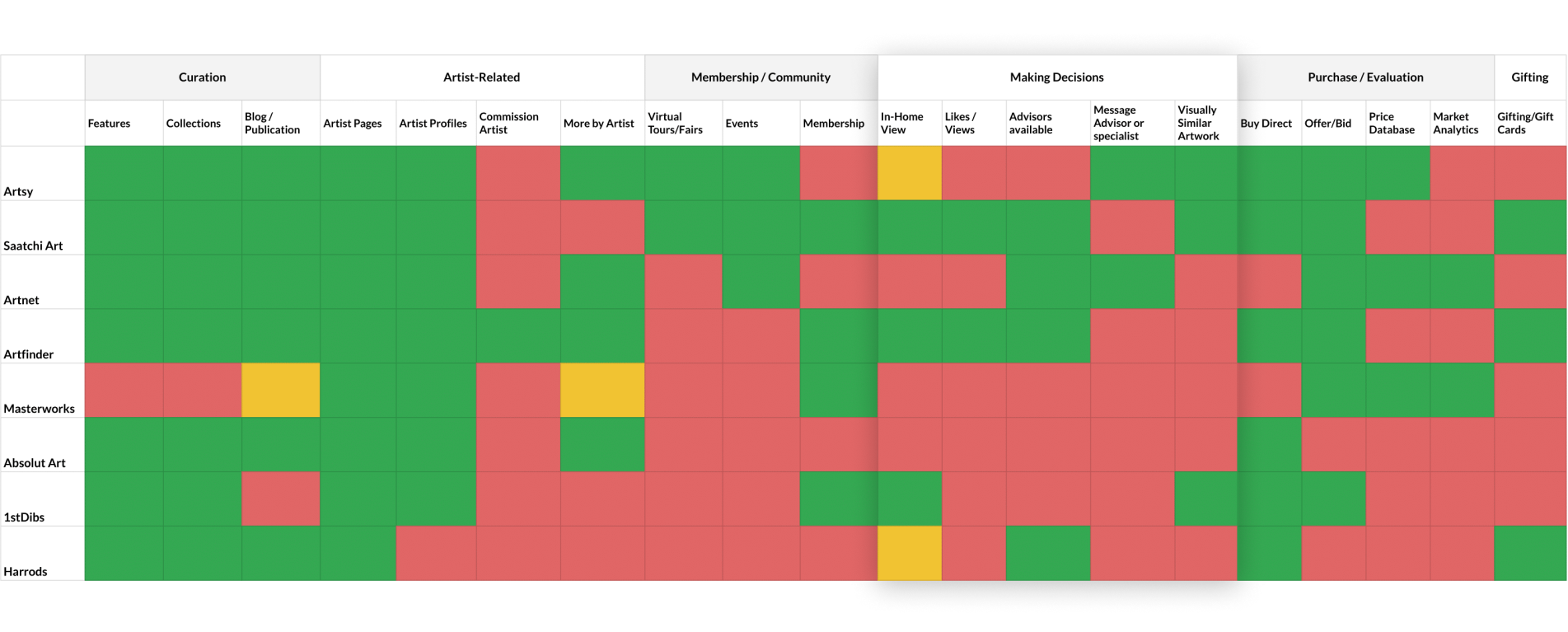Select the Message Advisor or specialist header
The width and height of the screenshot is (1568, 632).
[x=1132, y=124]
